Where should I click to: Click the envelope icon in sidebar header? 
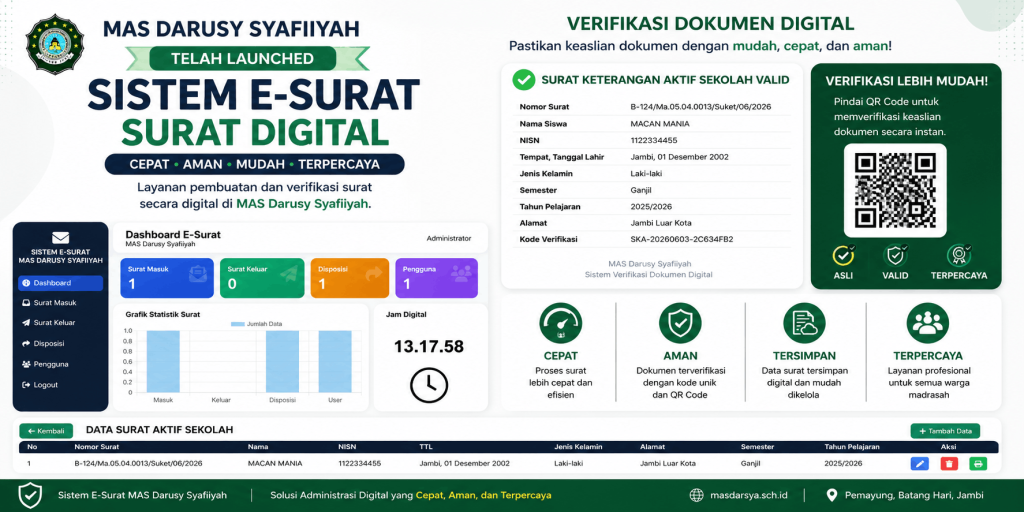coord(60,238)
